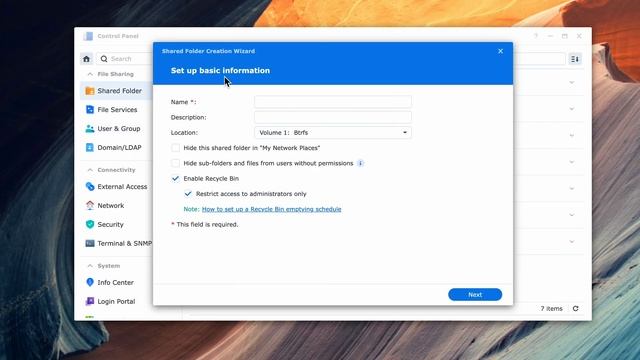Viewport: 640px width, 360px height.
Task: Click the Control Panel window title icon
Action: pyautogui.click(x=88, y=36)
